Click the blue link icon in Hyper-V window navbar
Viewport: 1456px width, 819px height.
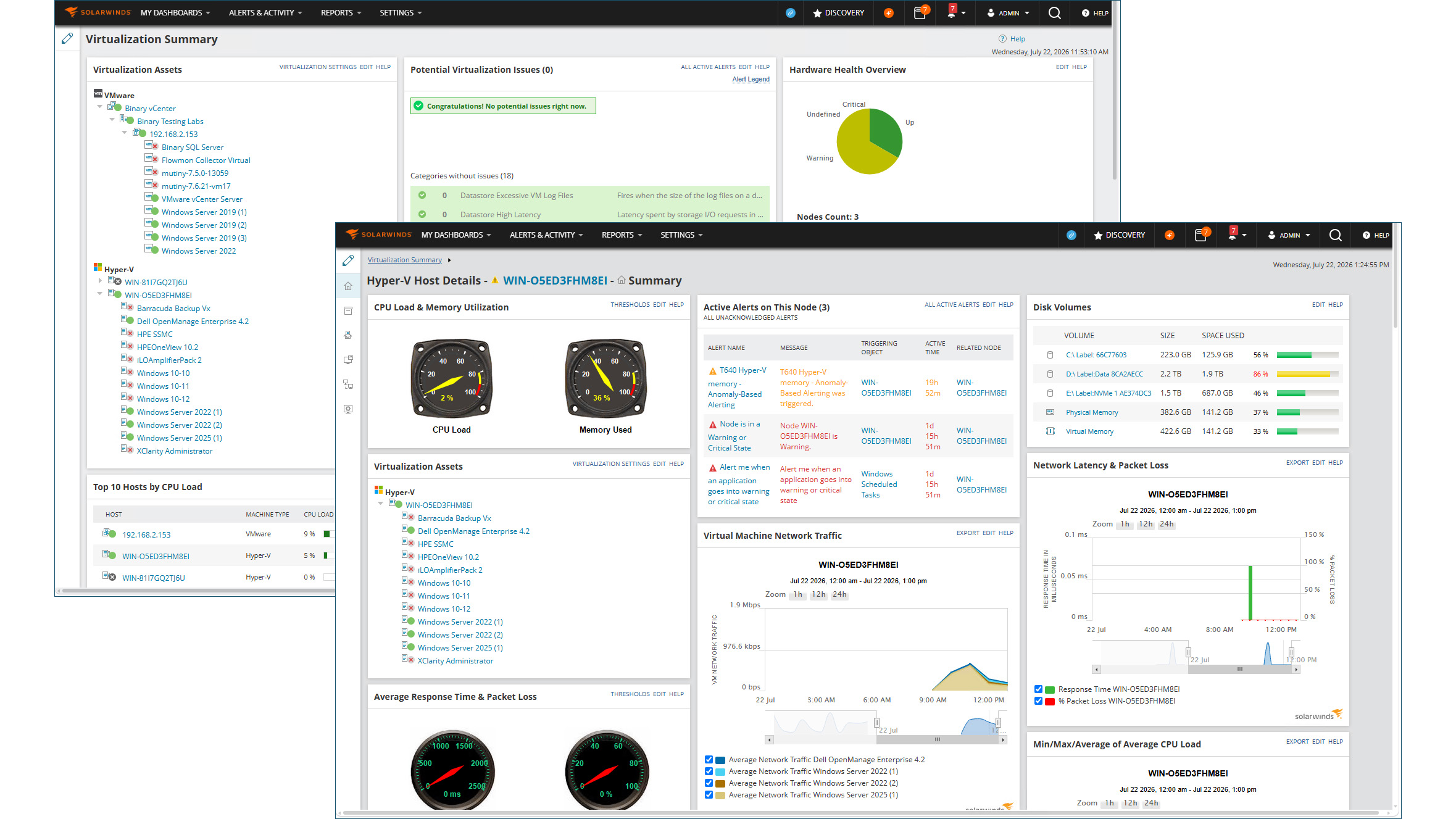pyautogui.click(x=1071, y=235)
